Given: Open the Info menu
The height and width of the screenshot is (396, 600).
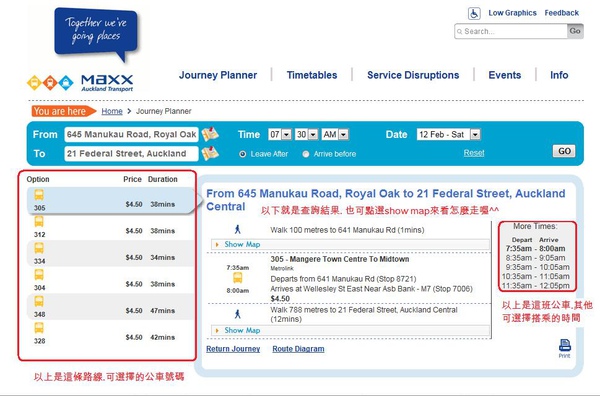Looking at the screenshot, I should coord(559,75).
